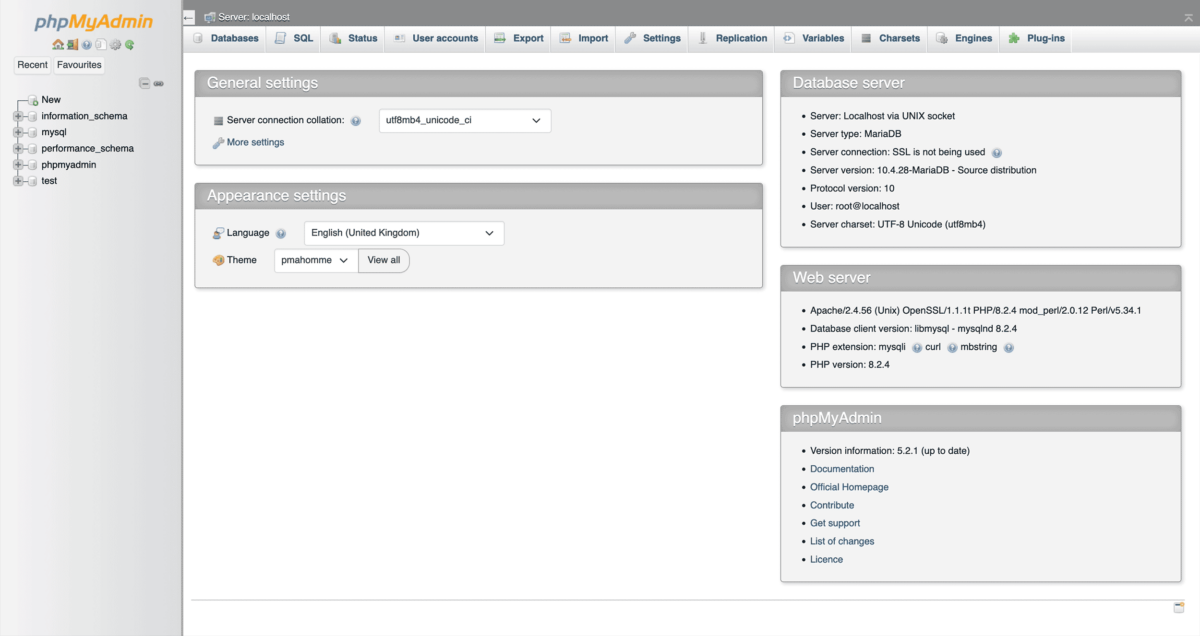Refresh the navigation panel with green reload icon
1200x636 pixels.
(130, 45)
